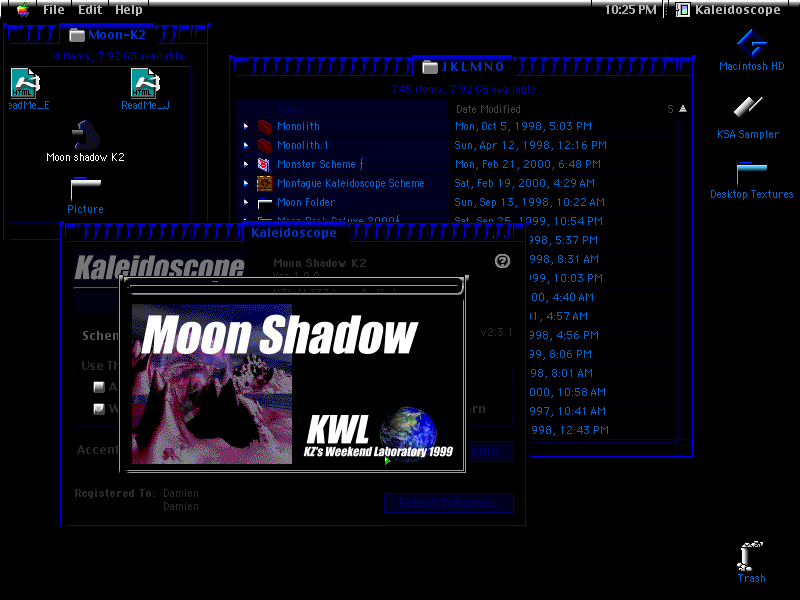Click the 4 items available text in Moon-K2

pos(118,56)
